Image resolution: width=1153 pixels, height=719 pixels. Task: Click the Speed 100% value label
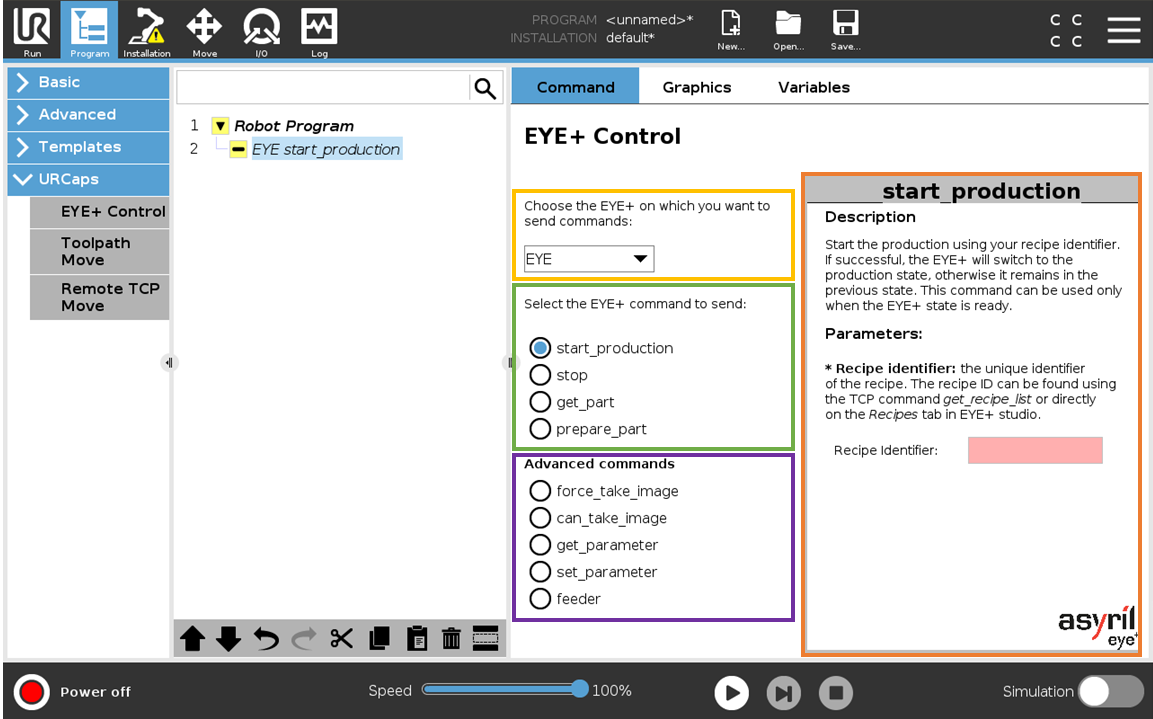612,691
